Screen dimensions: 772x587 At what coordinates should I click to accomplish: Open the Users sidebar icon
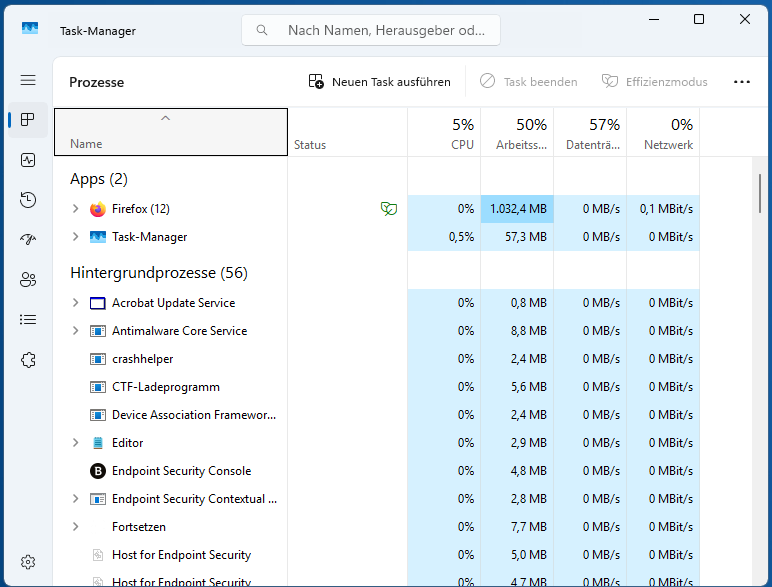click(x=28, y=280)
